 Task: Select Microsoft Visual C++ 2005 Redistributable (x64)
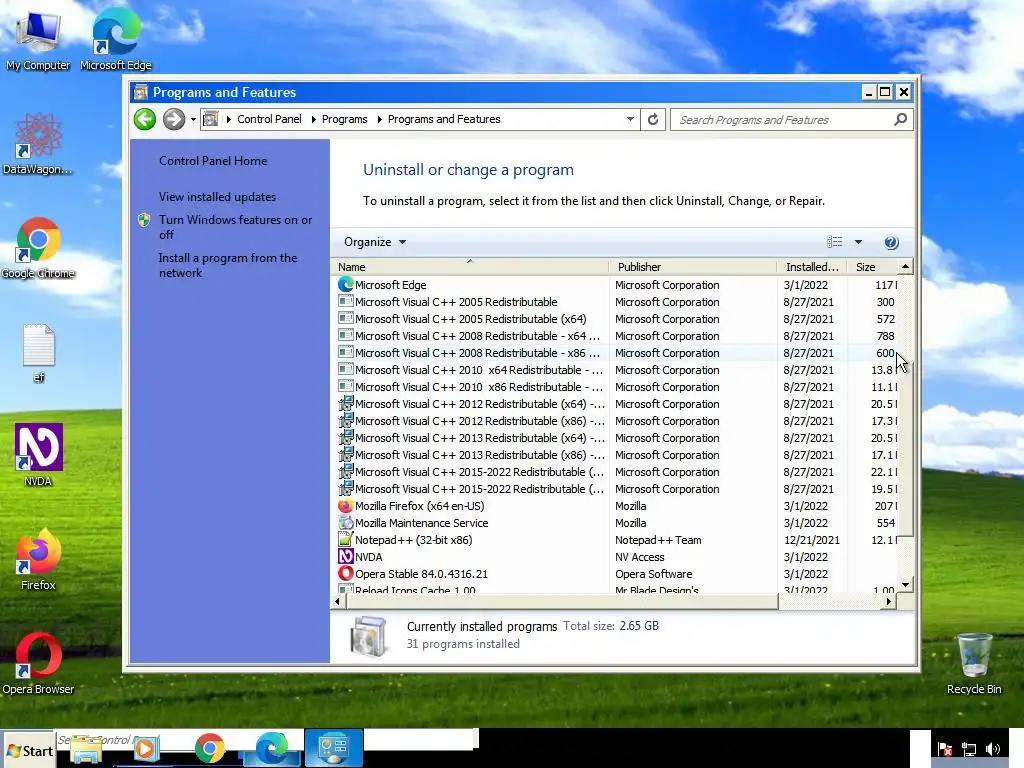[x=616, y=319]
